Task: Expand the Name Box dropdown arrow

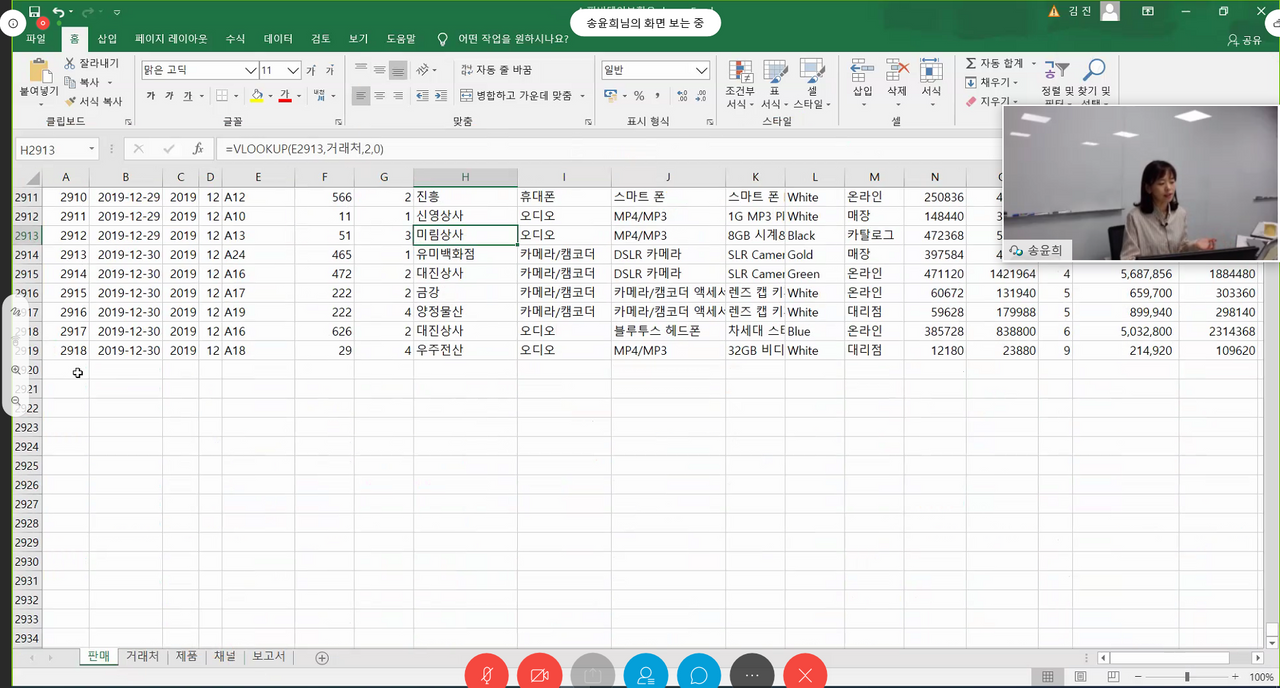Action: click(91, 149)
